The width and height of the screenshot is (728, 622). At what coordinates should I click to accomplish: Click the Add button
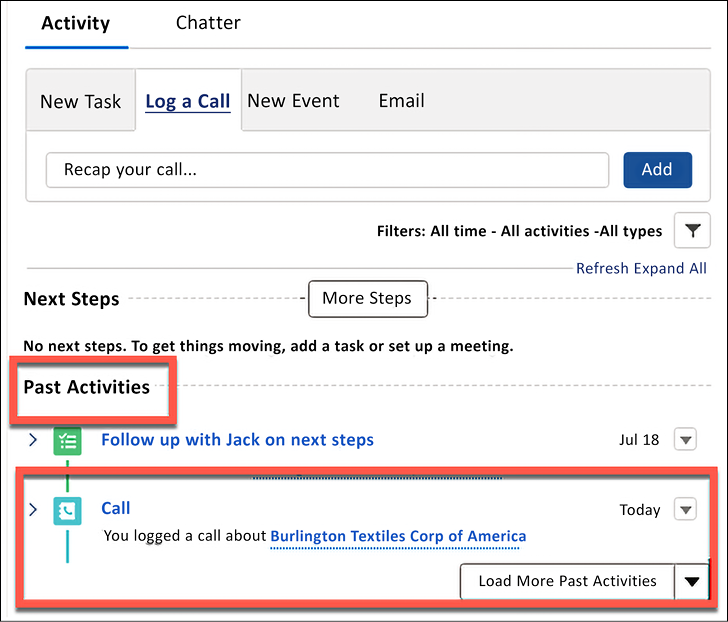coord(657,170)
